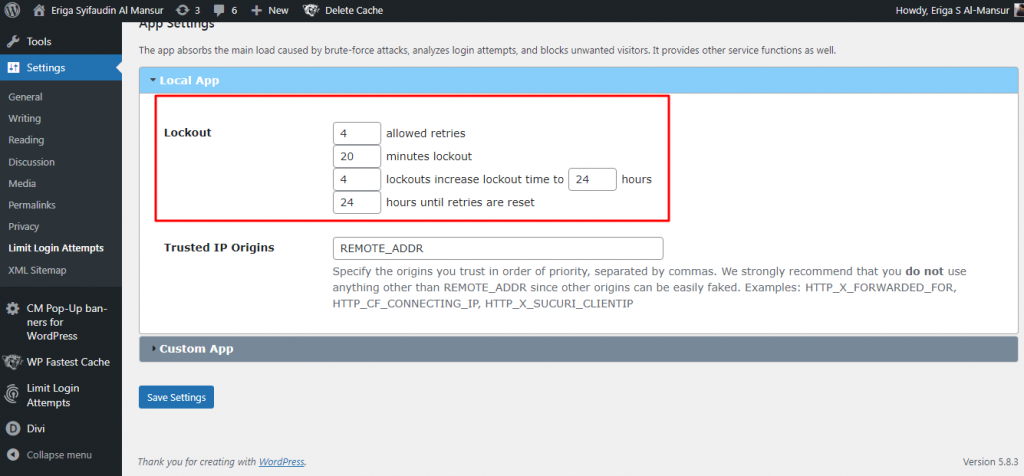This screenshot has height=476, width=1024.
Task: Click the Divi icon in sidebar
Action: 14,428
